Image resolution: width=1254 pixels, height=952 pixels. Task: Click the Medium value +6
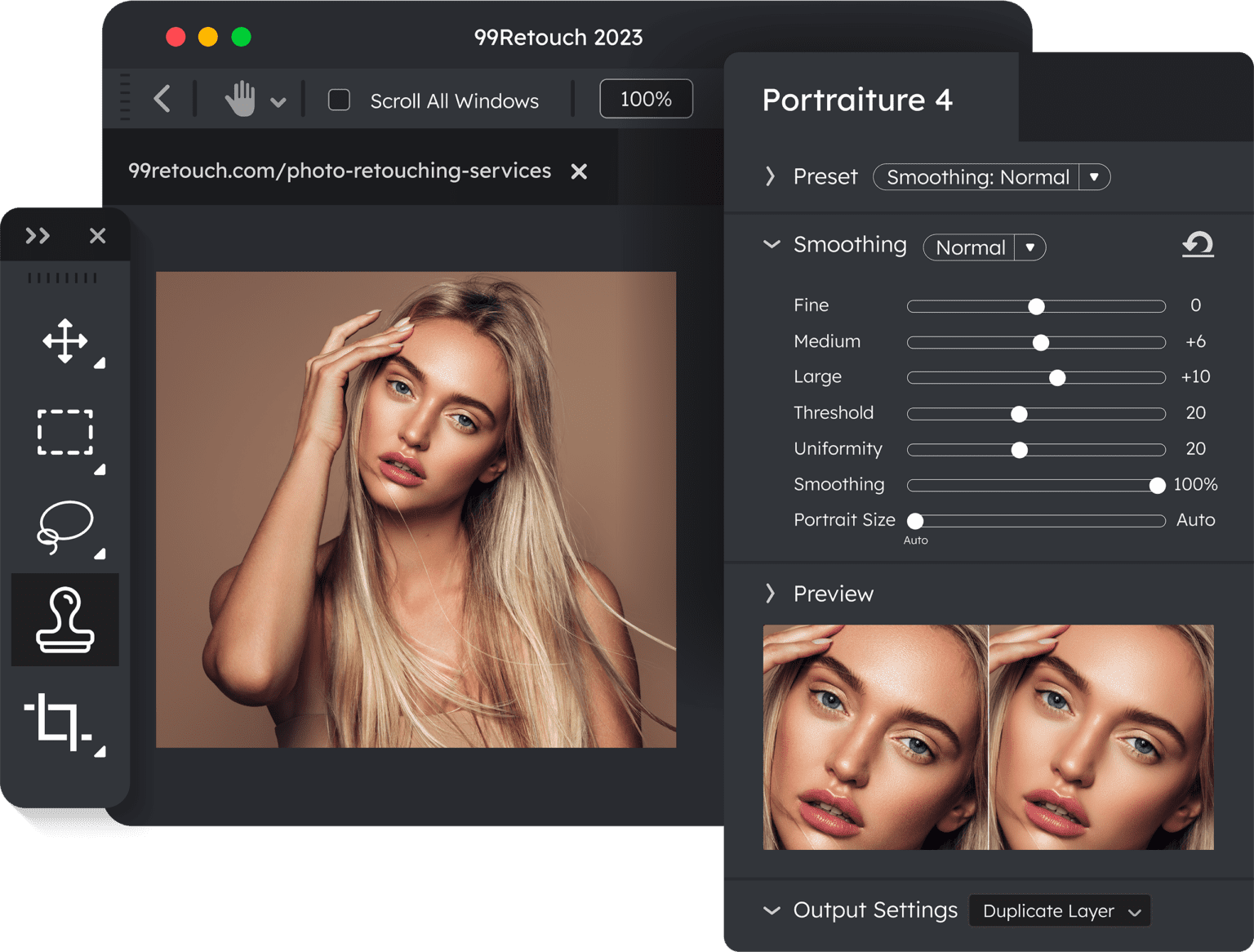(x=1195, y=341)
